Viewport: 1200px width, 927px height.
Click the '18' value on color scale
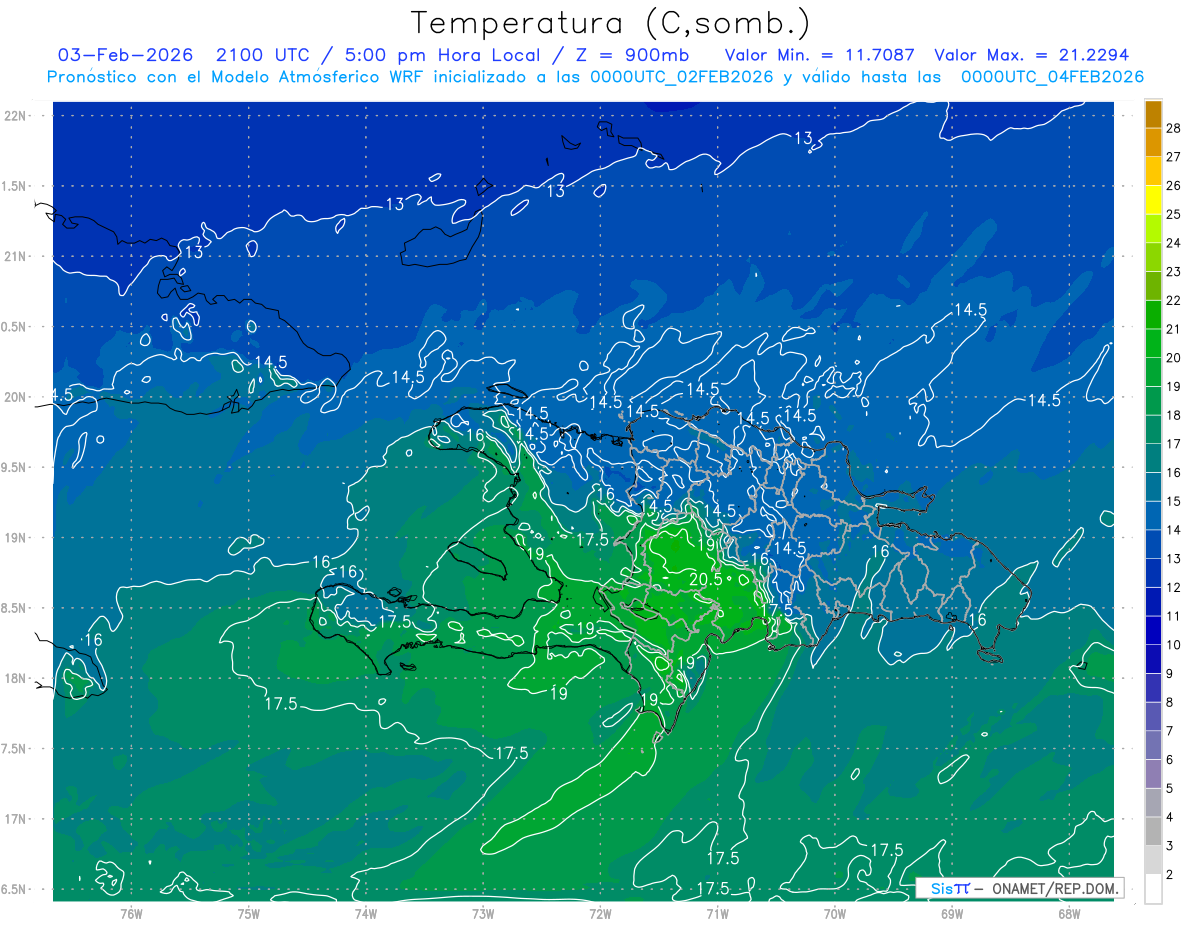(x=1173, y=415)
